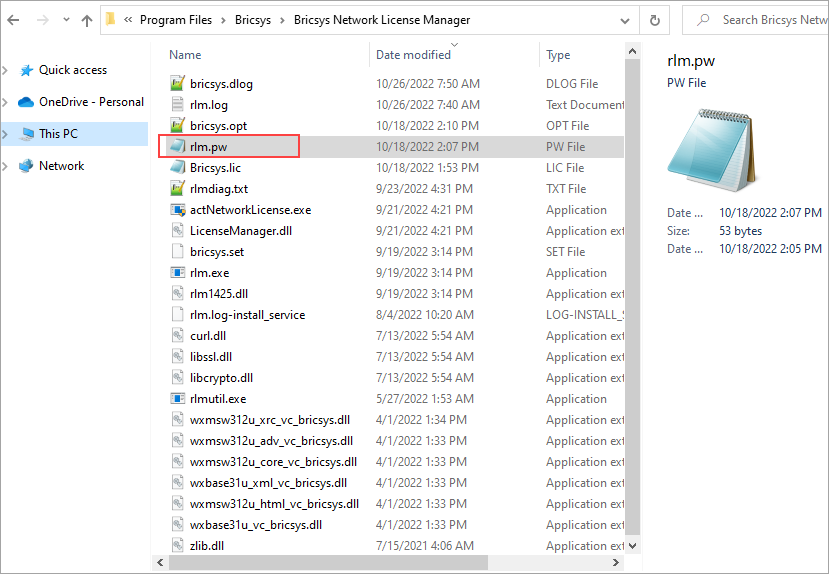Expand the Network tree node
829x574 pixels.
[6, 166]
